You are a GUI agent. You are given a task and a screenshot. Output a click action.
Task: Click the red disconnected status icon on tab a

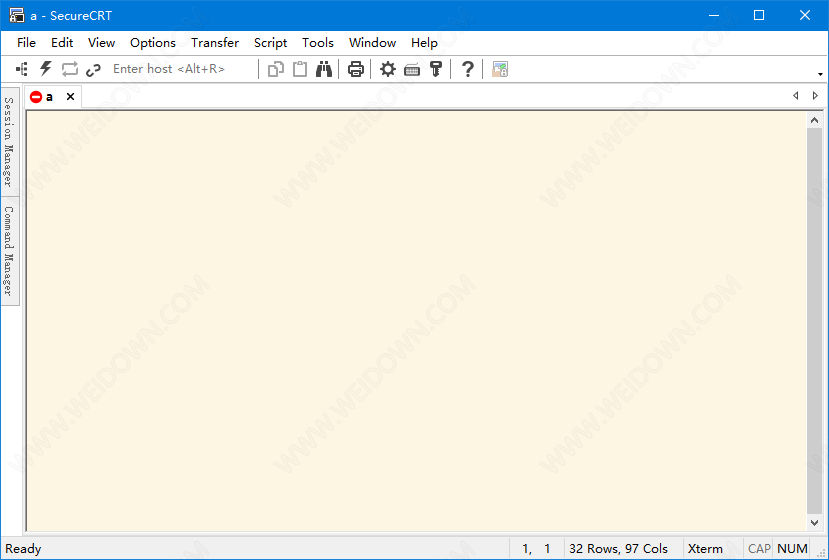click(x=36, y=97)
